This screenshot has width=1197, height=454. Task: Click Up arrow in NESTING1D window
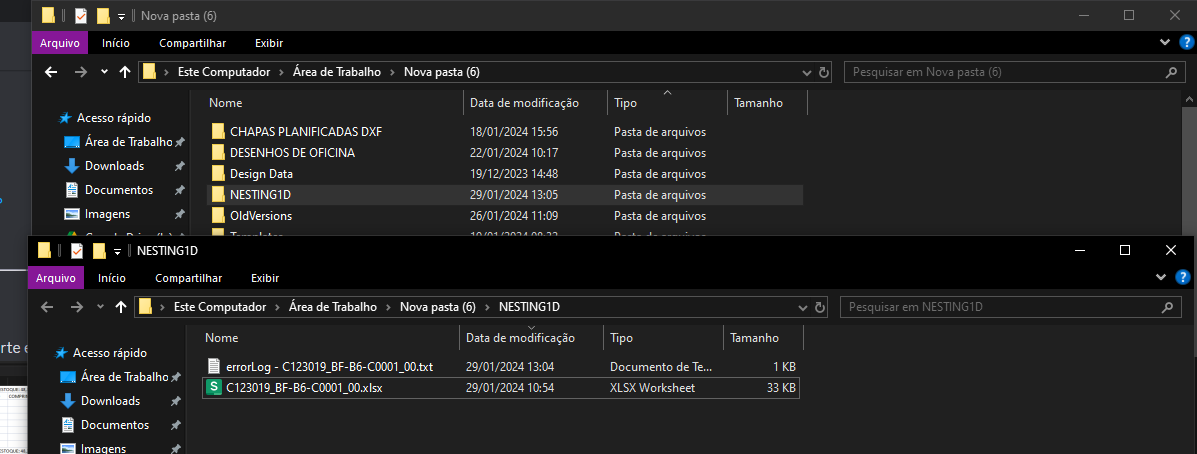click(121, 307)
